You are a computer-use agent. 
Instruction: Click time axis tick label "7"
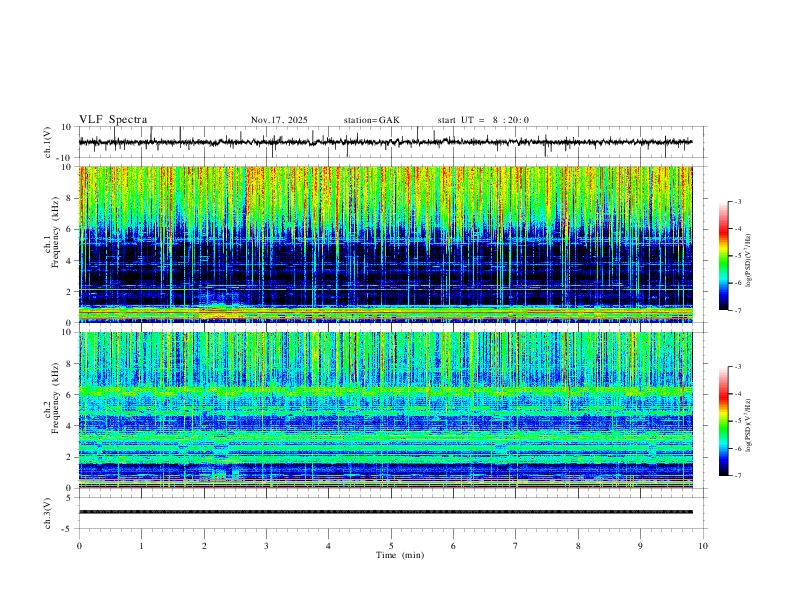(516, 546)
